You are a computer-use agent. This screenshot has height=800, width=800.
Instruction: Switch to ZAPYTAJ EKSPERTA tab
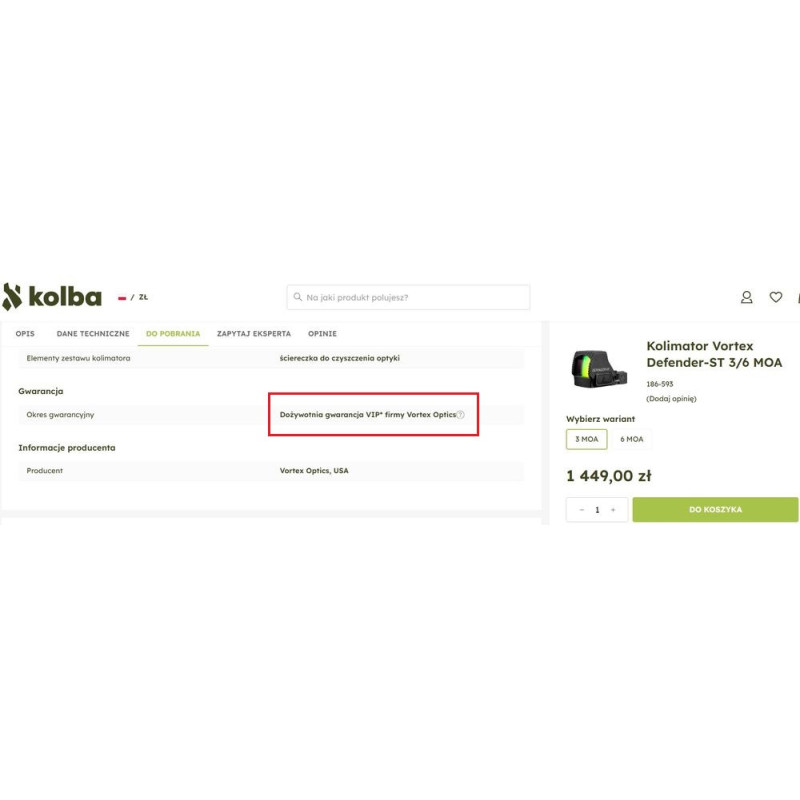pyautogui.click(x=254, y=334)
